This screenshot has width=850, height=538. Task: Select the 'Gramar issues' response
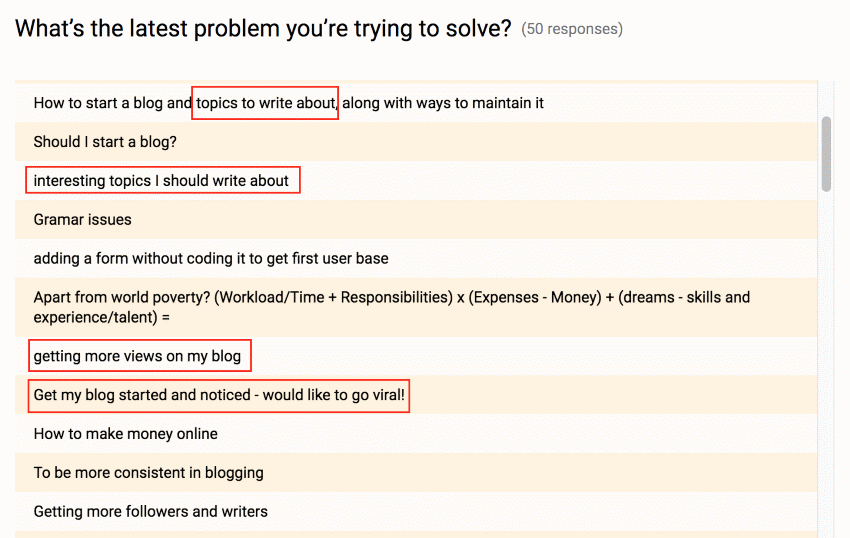(x=416, y=220)
